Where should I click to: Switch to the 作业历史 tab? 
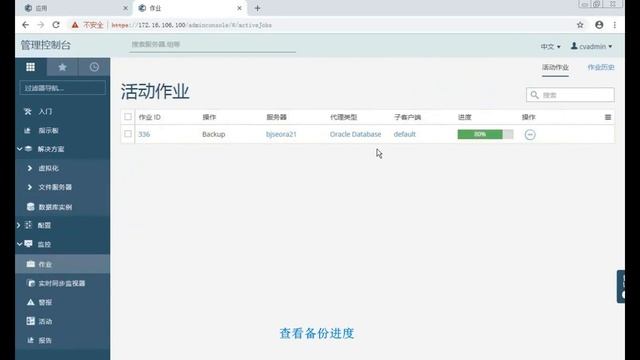coord(601,67)
